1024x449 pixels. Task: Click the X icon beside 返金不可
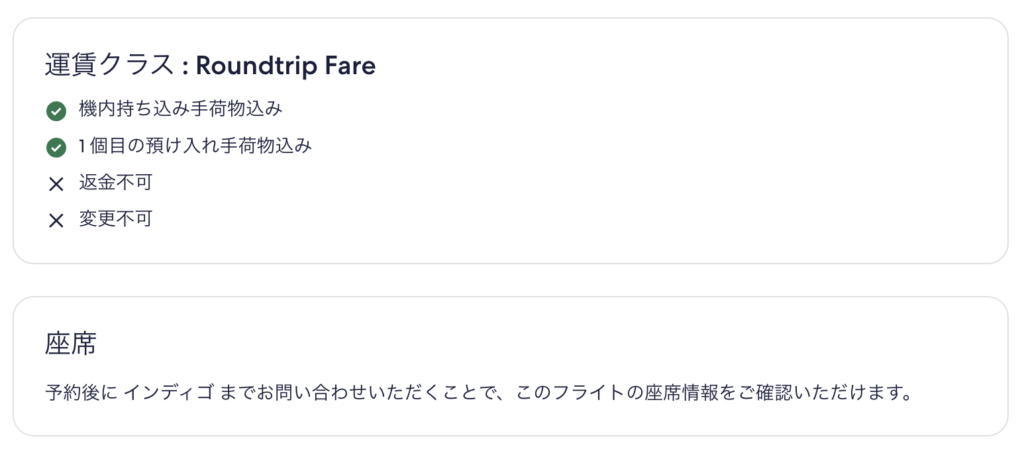(56, 184)
